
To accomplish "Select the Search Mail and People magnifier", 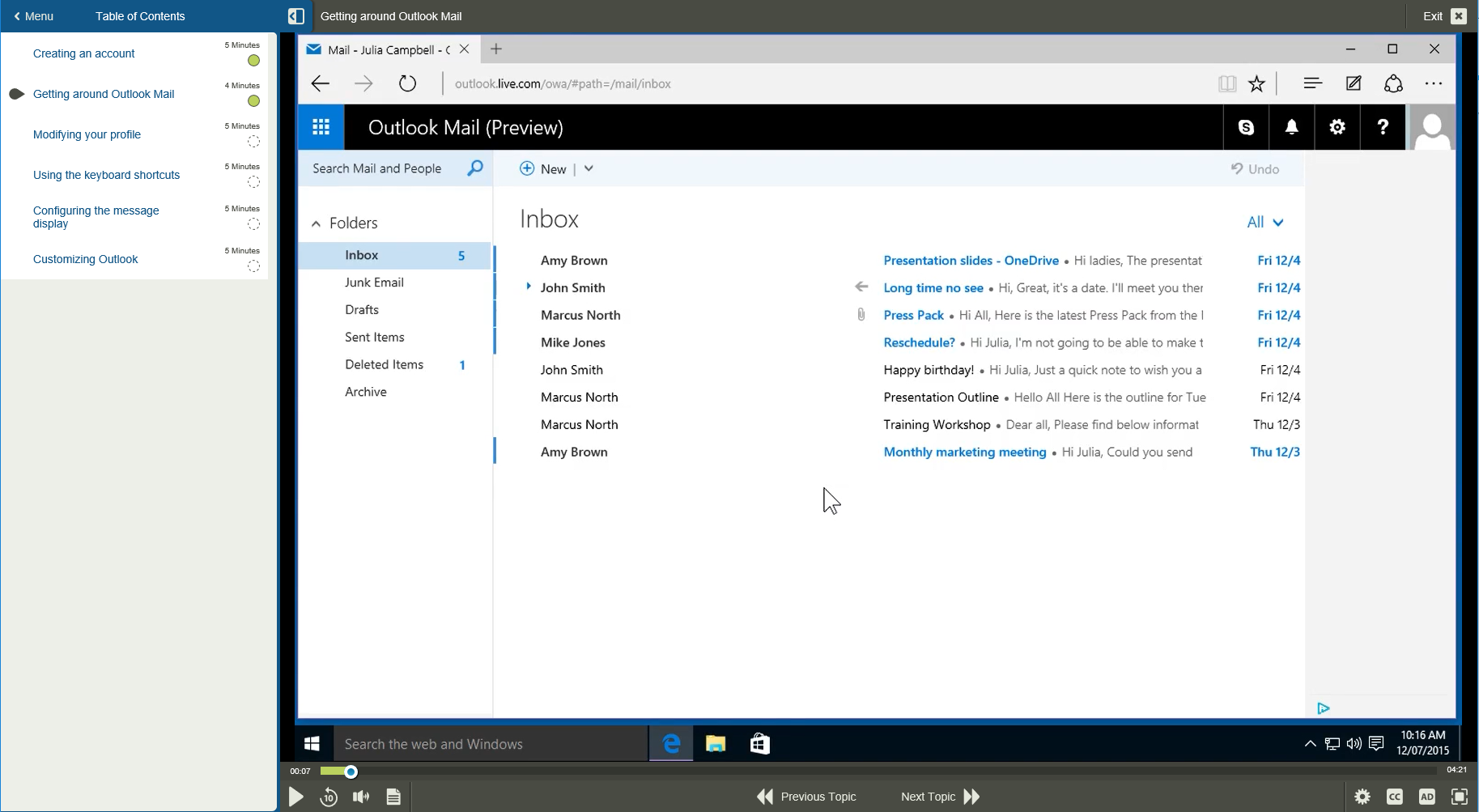I will pos(475,168).
